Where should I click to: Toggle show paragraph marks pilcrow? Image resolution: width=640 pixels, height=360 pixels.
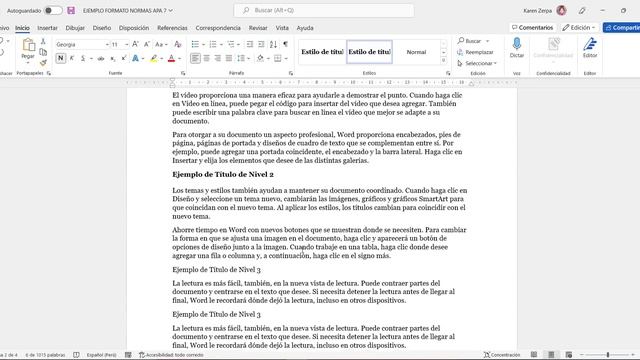pyautogui.click(x=285, y=44)
